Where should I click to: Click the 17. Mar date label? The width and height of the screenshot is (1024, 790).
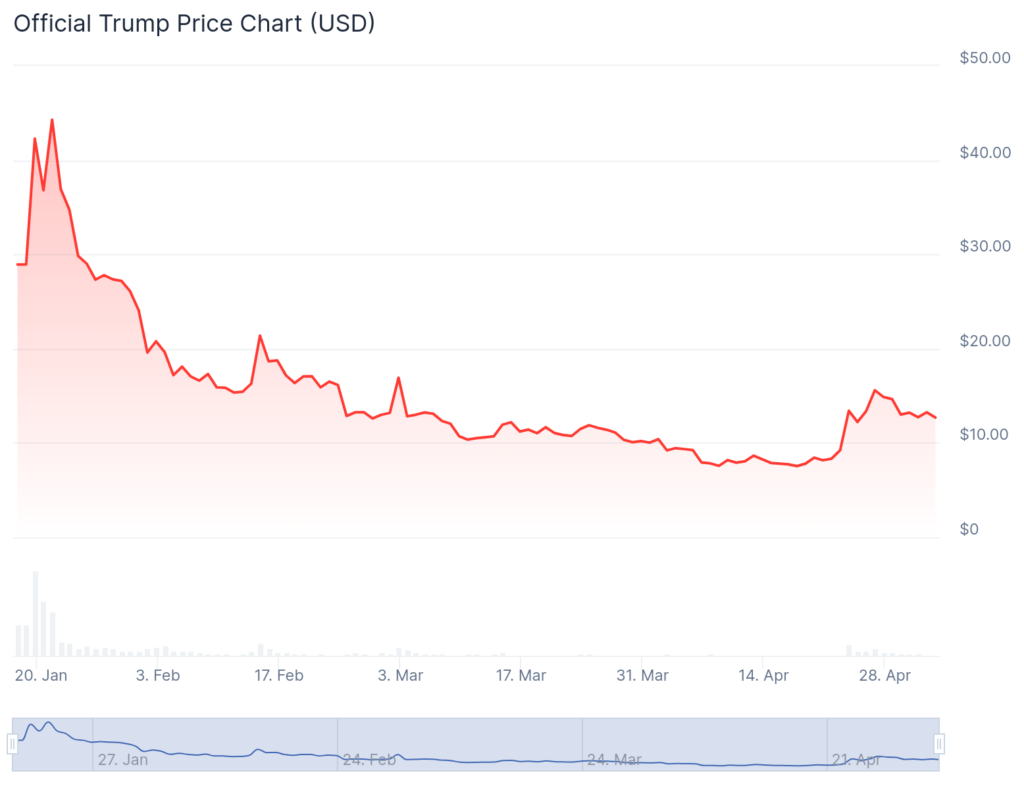click(x=521, y=675)
